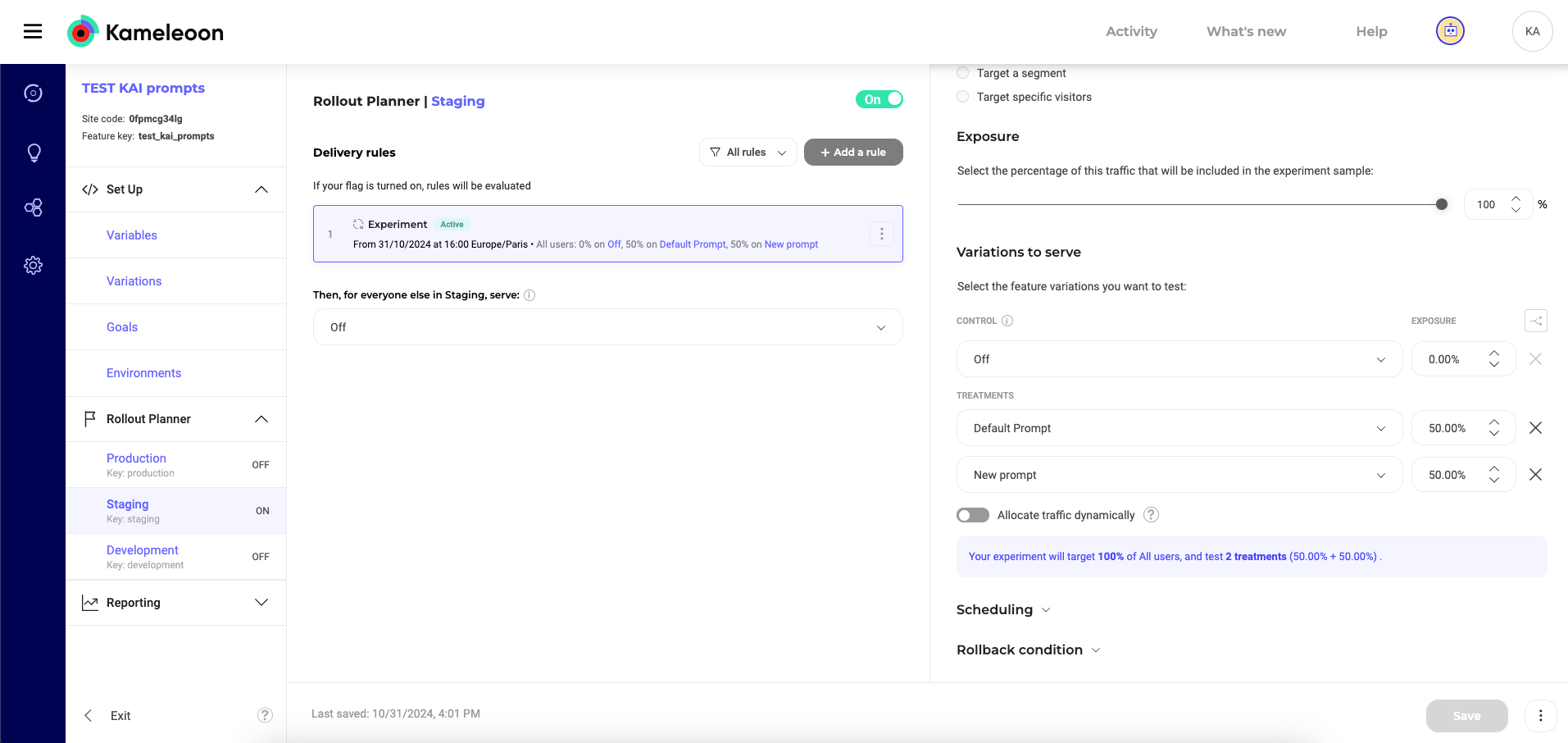Click the New prompt exposure 50.00% field
This screenshot has width=1568, height=743.
(1464, 475)
